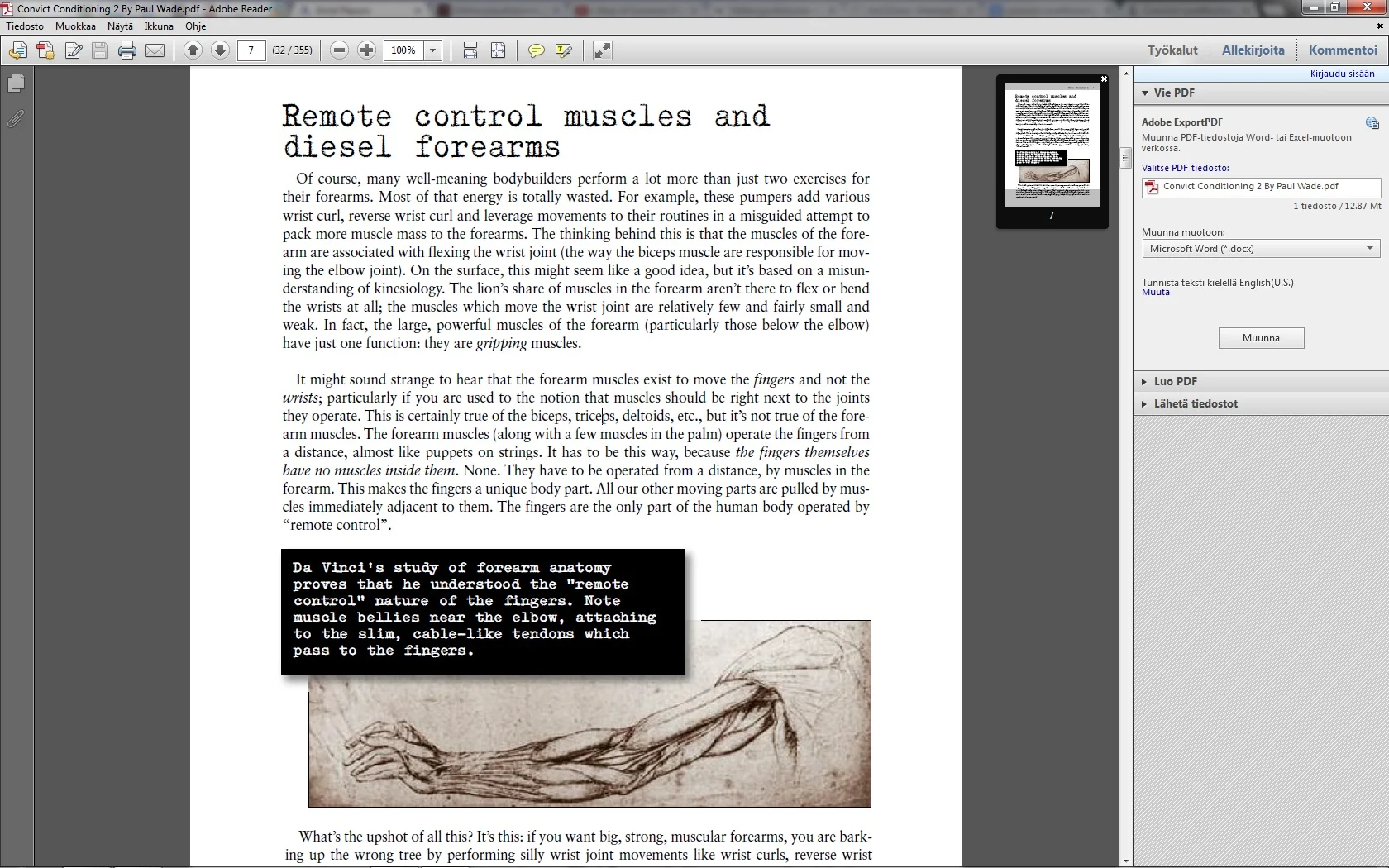This screenshot has height=868, width=1389.
Task: Click the Print file icon
Action: point(126,50)
